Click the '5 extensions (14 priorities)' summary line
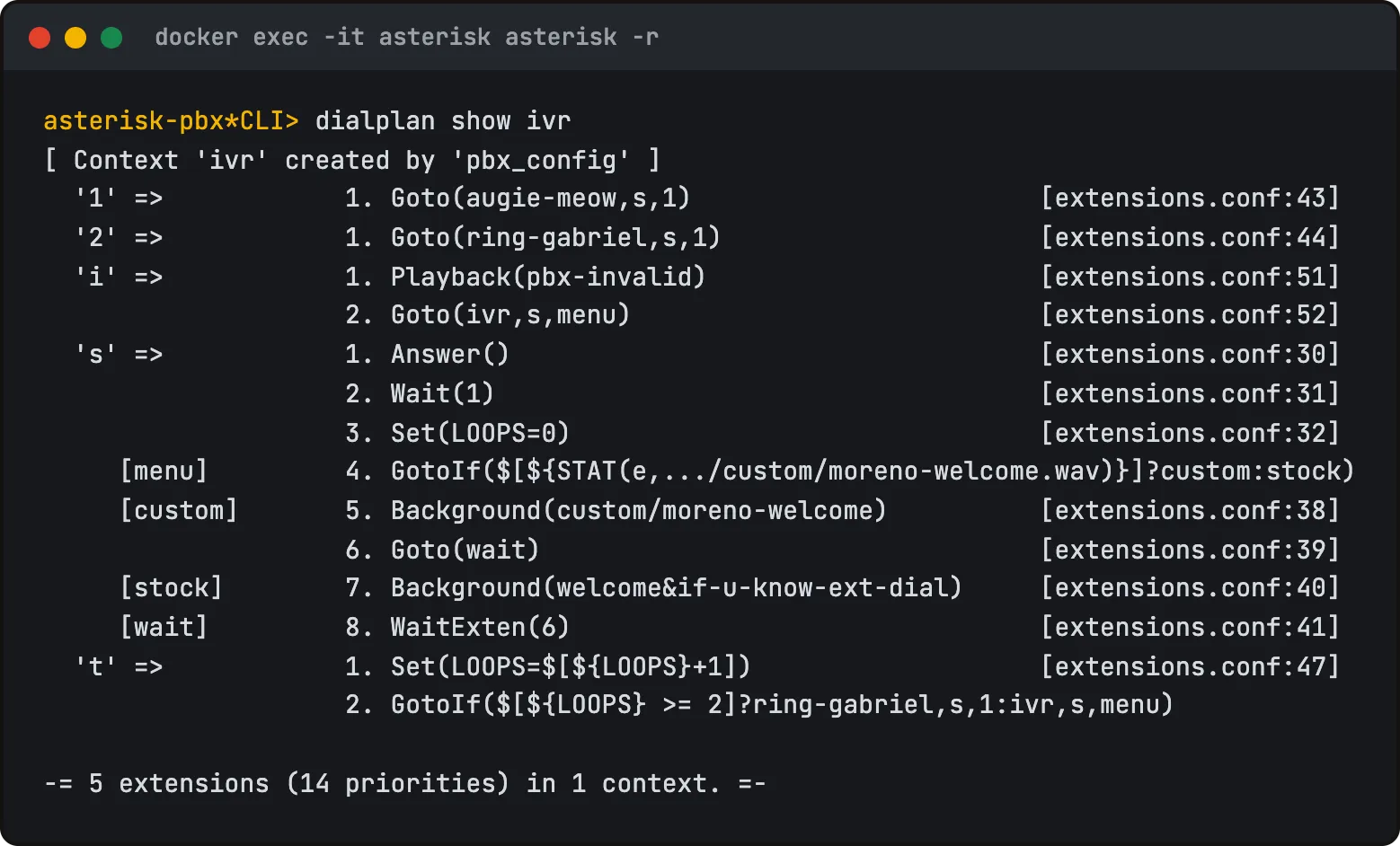This screenshot has width=1400, height=846. click(x=405, y=784)
